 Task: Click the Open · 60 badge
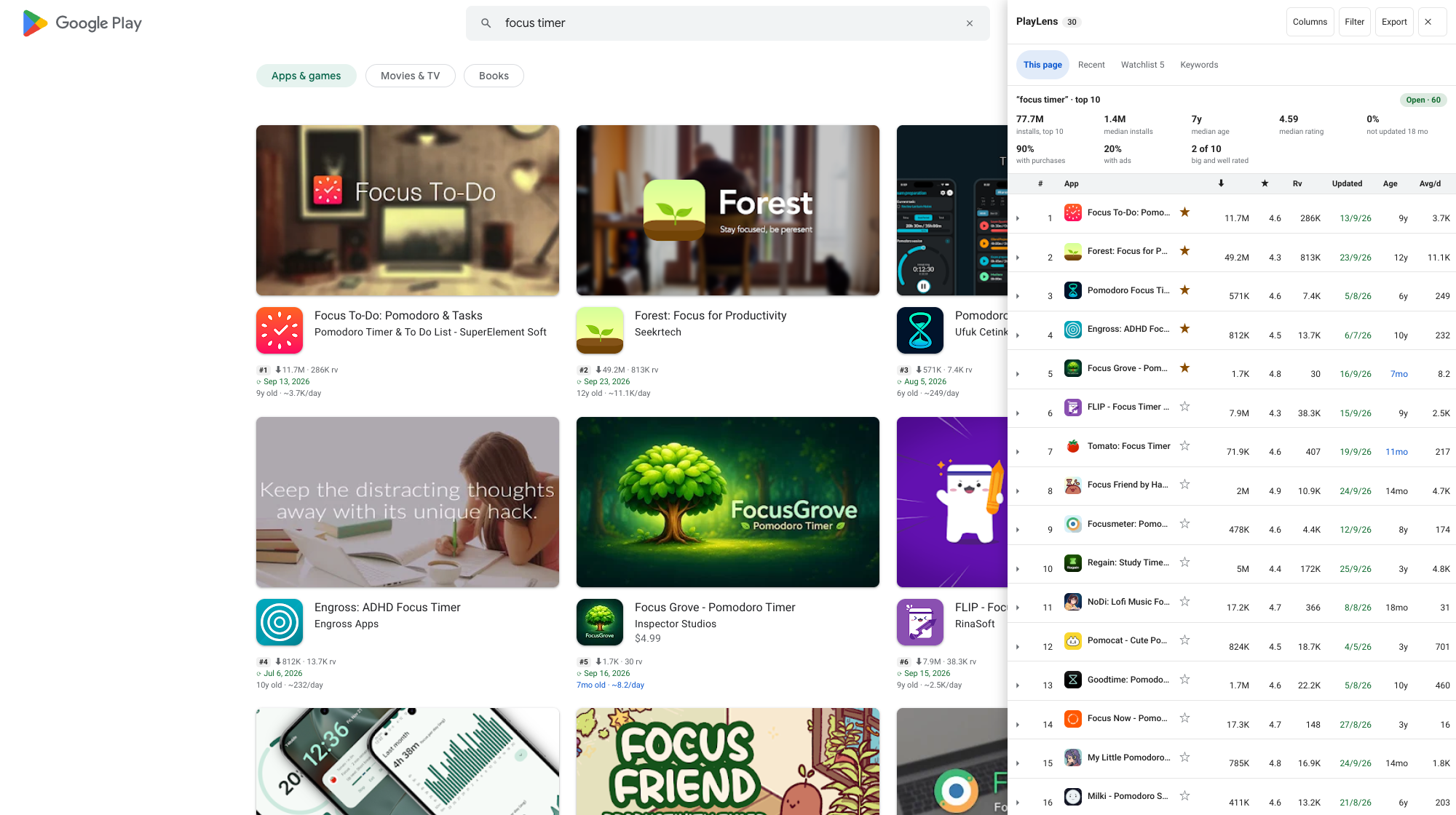pyautogui.click(x=1423, y=100)
